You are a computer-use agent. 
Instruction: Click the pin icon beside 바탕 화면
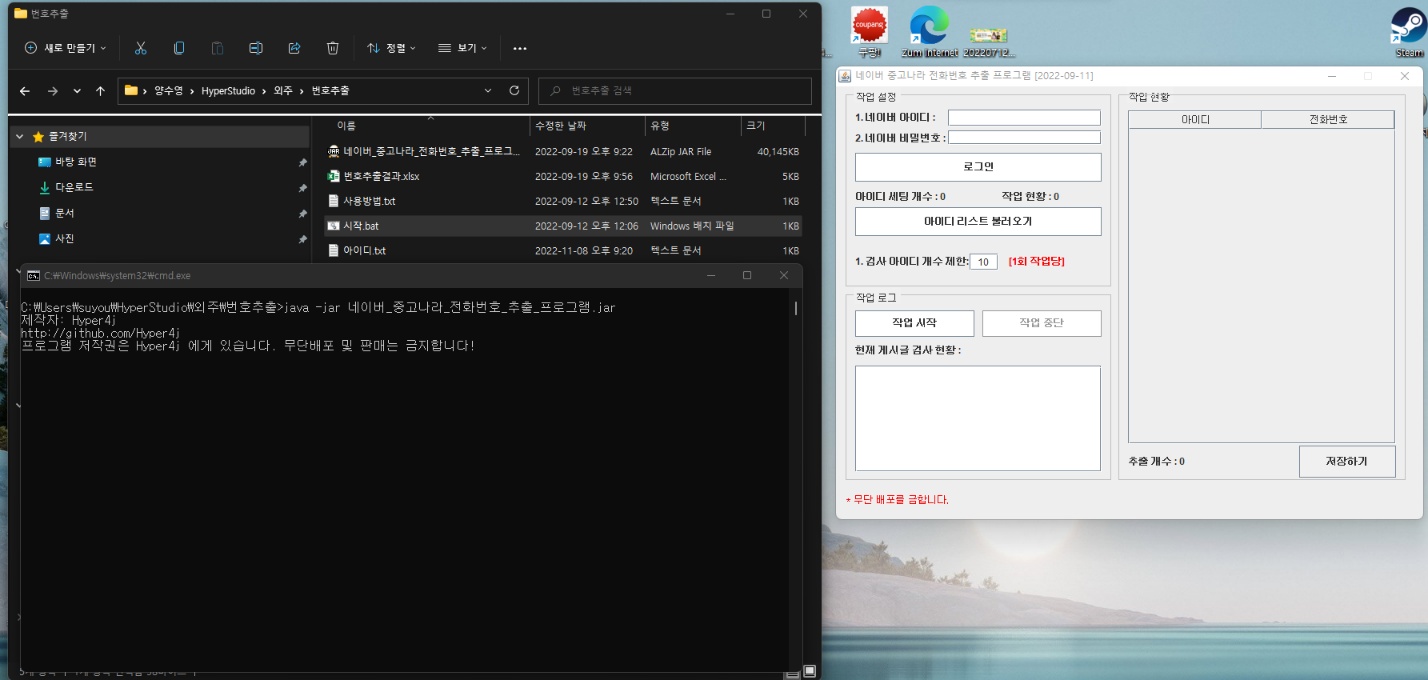point(302,162)
